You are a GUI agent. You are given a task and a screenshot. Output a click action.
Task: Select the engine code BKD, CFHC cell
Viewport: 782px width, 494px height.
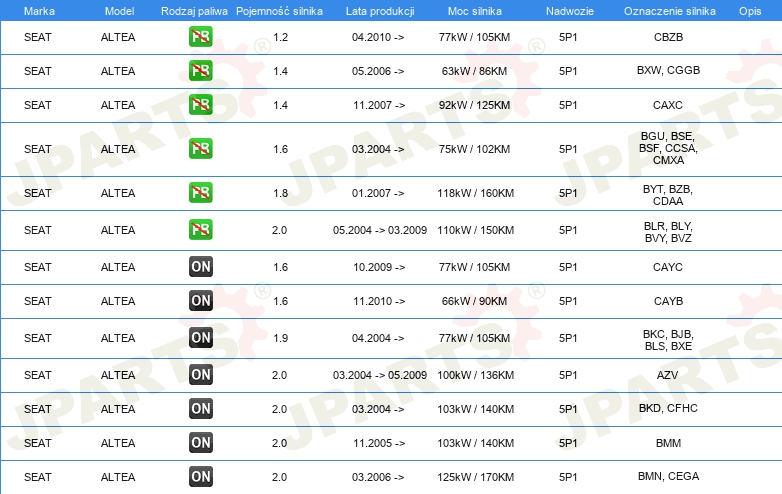tap(668, 408)
